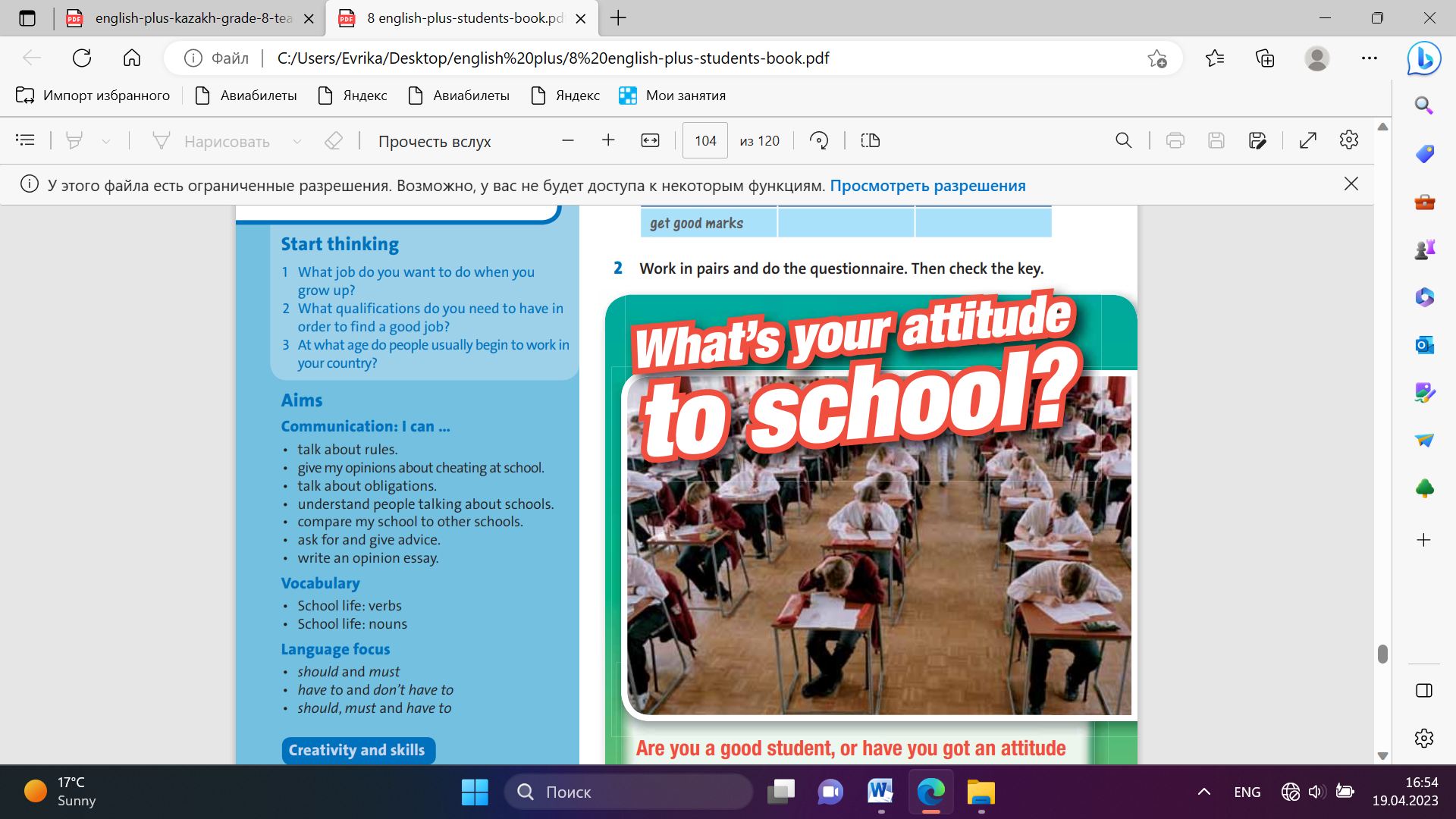Toggle the Edge sidebar visibility button
Screen dimensions: 1456x819
click(x=1423, y=690)
